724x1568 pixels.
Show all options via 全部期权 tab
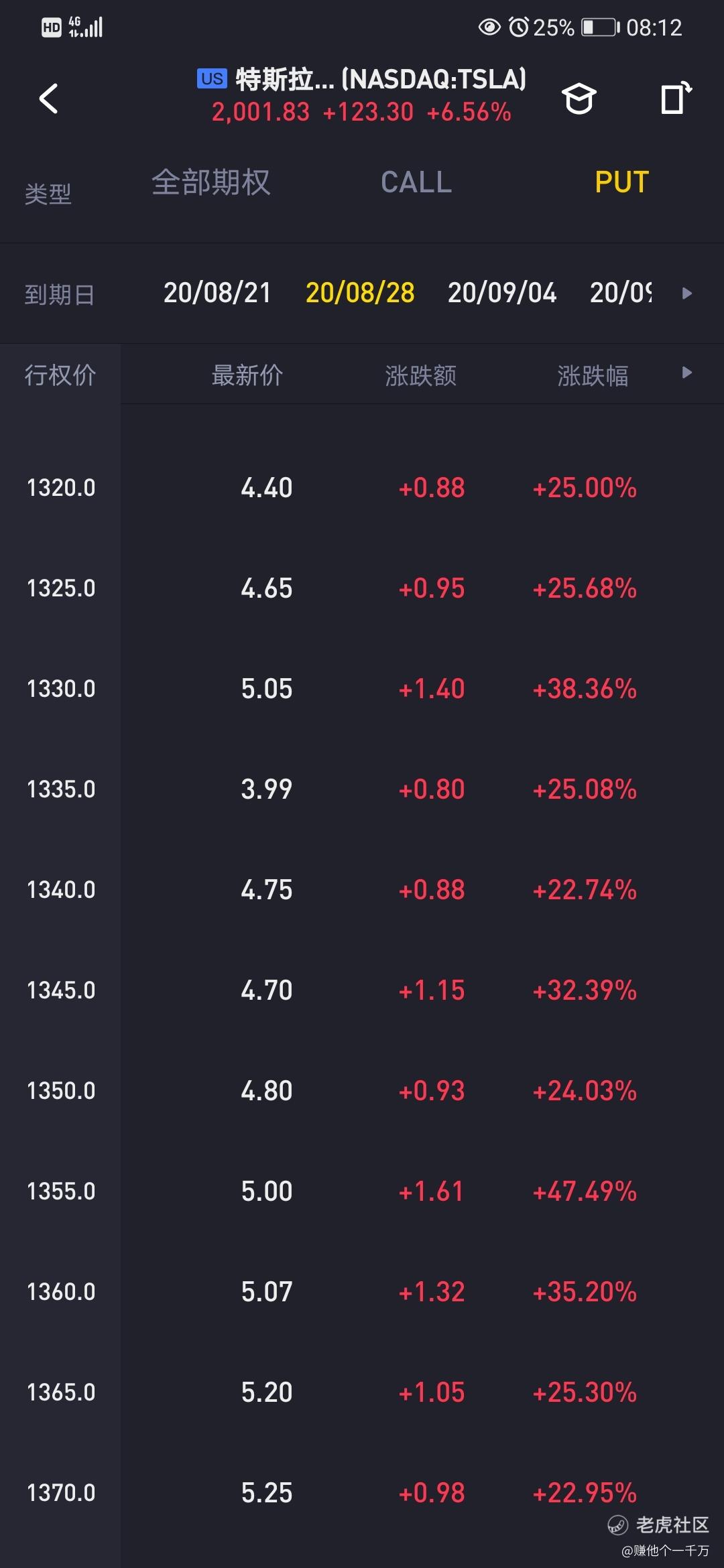210,182
